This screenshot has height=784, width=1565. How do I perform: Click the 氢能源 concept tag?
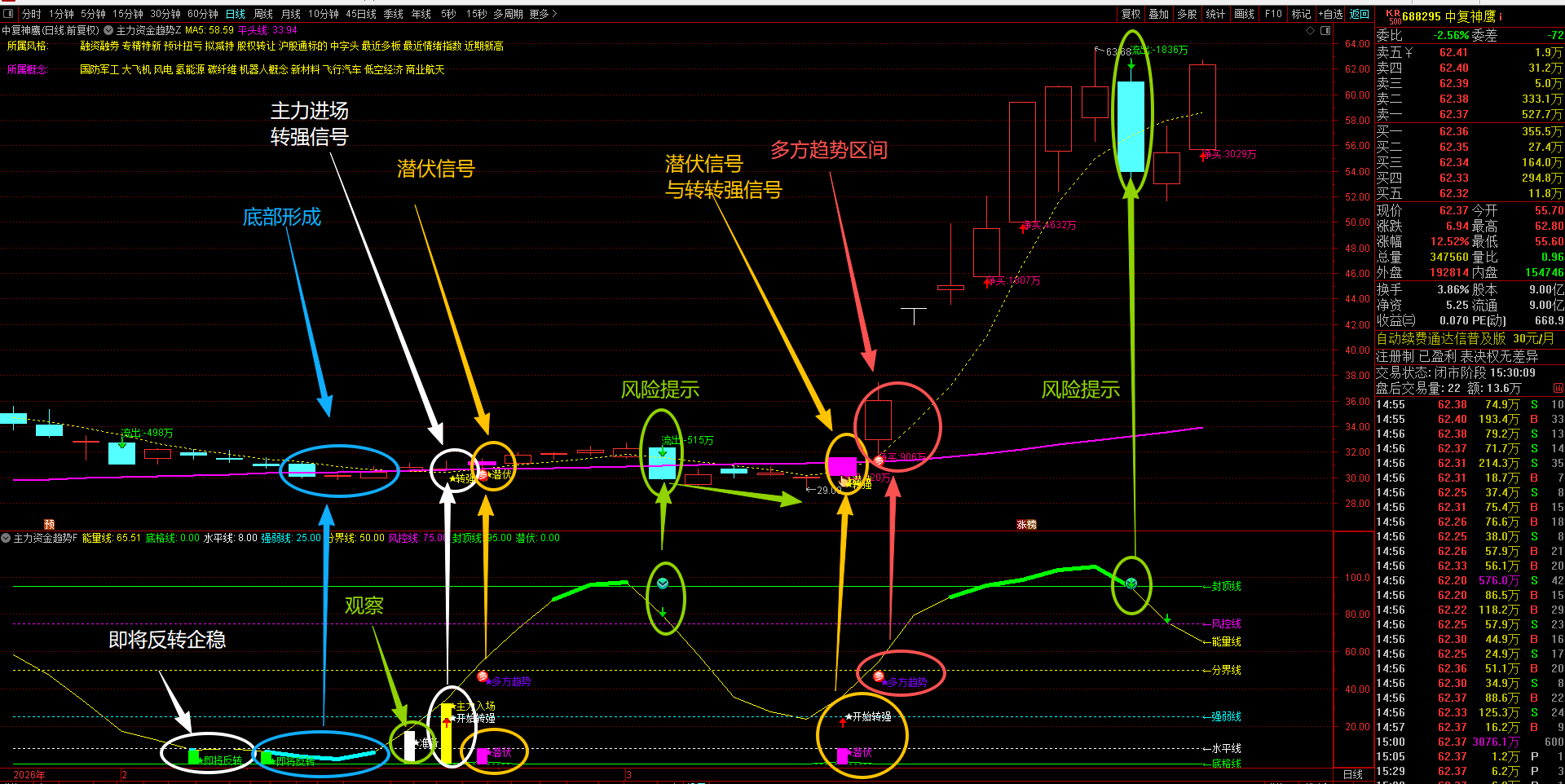coord(190,70)
